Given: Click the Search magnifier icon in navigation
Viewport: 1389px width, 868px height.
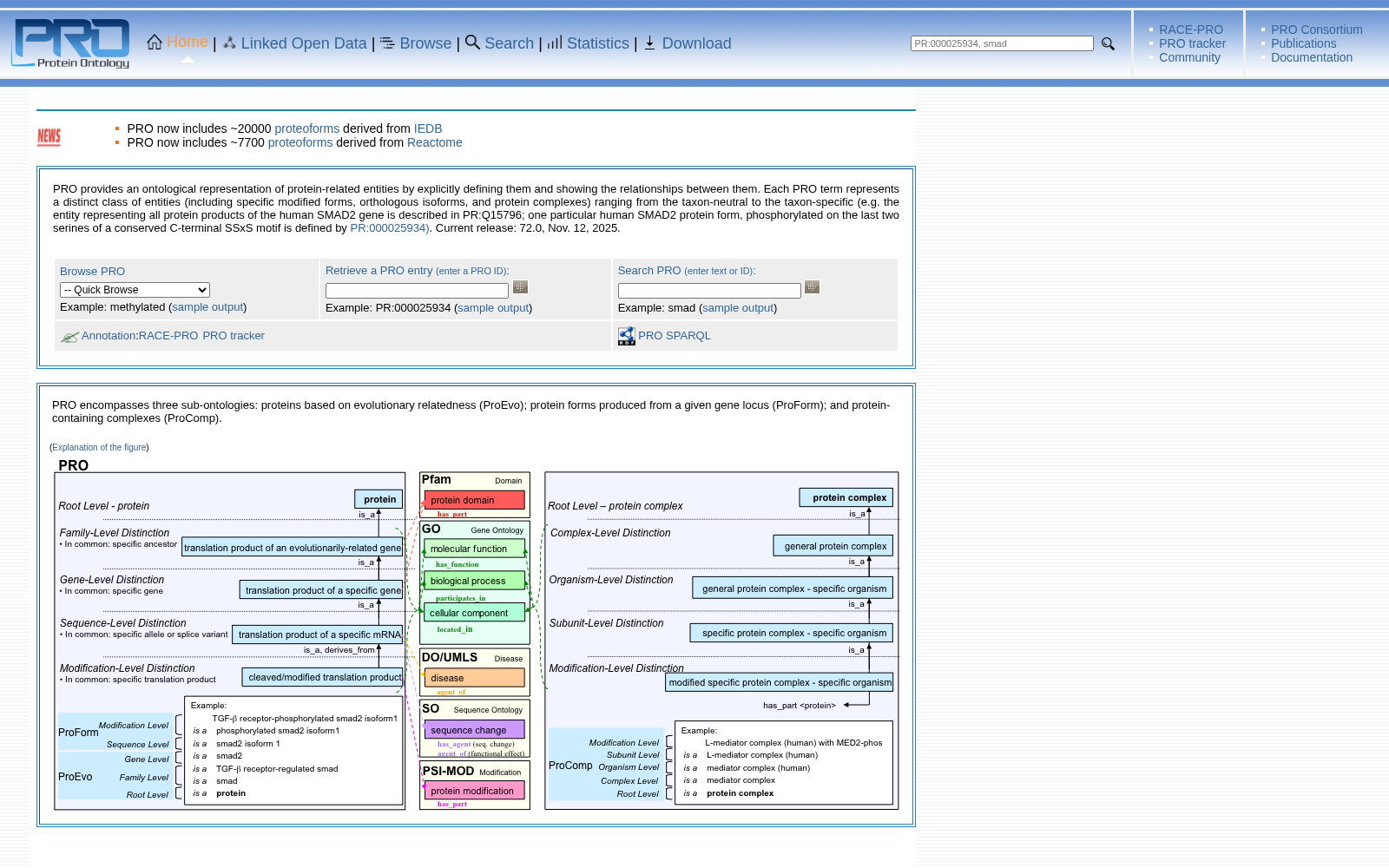Looking at the screenshot, I should (x=472, y=42).
